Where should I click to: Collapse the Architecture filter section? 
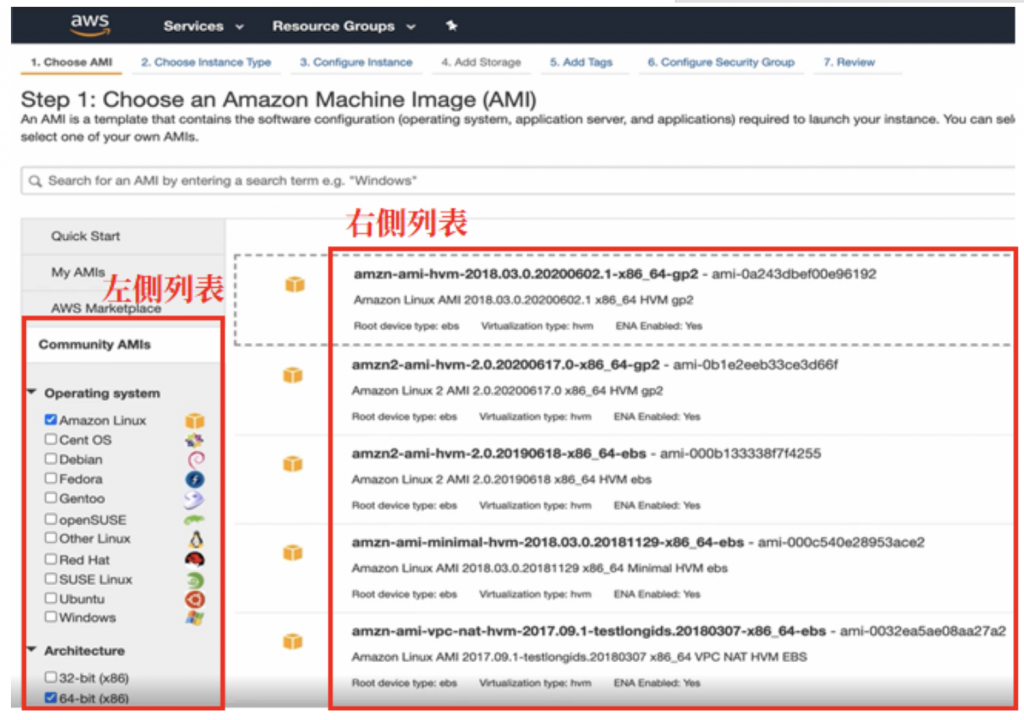pyautogui.click(x=32, y=650)
